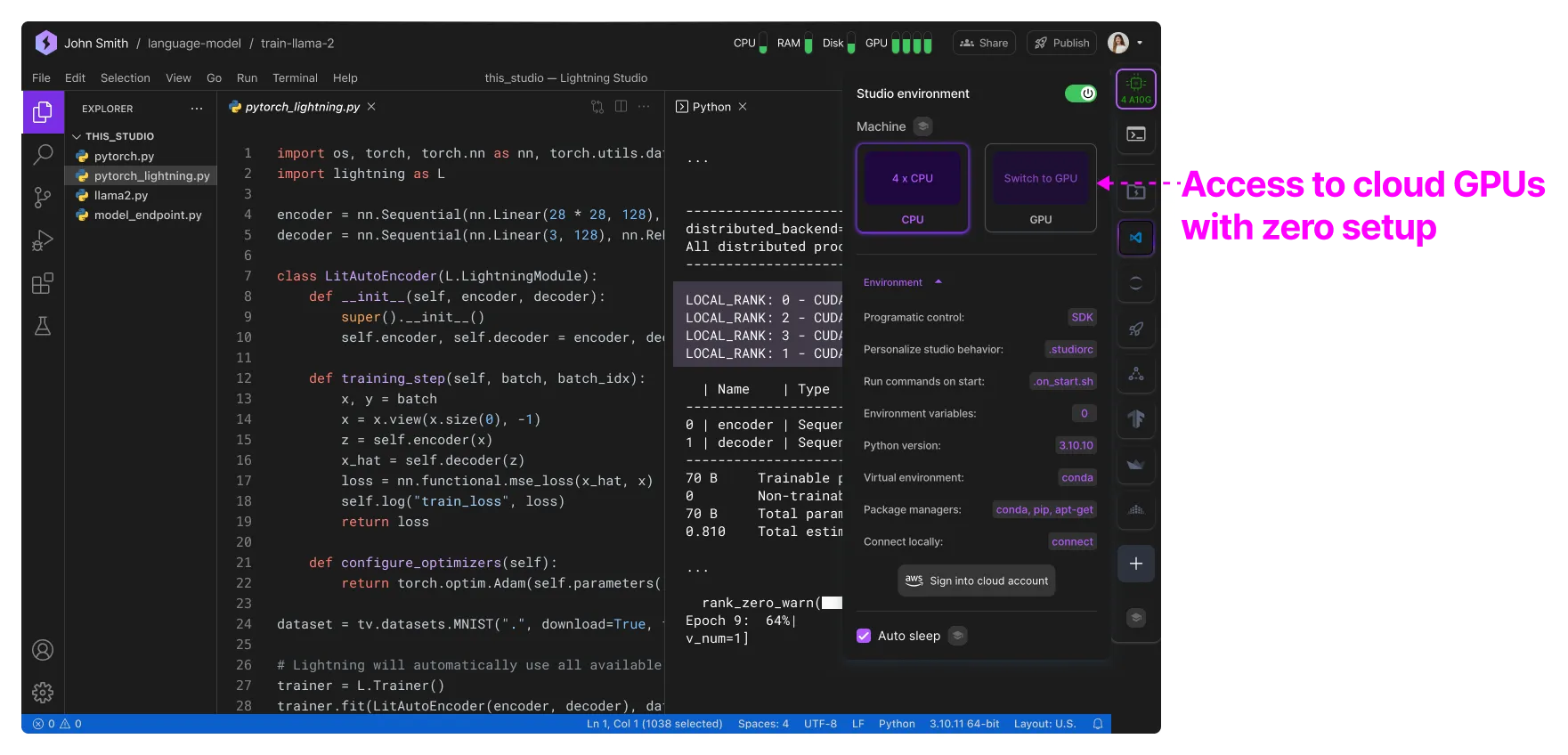
Task: Open the Testing flask view
Action: click(x=43, y=326)
